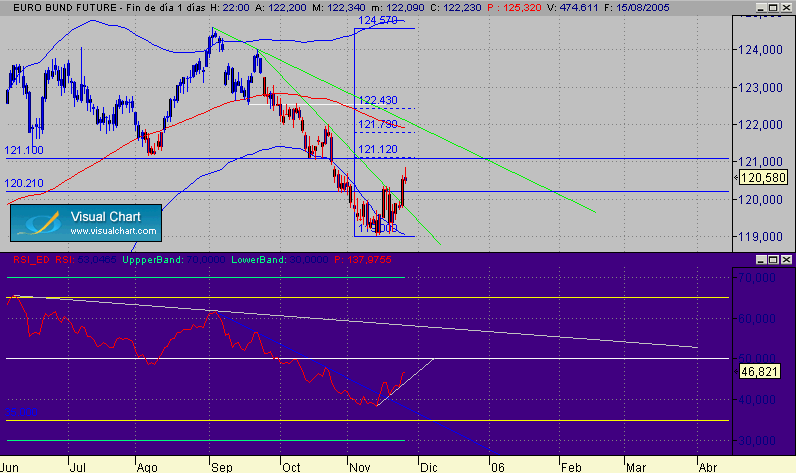The width and height of the screenshot is (796, 473).
Task: Maximize the RSI_ED indicator pane
Action: [x=773, y=260]
